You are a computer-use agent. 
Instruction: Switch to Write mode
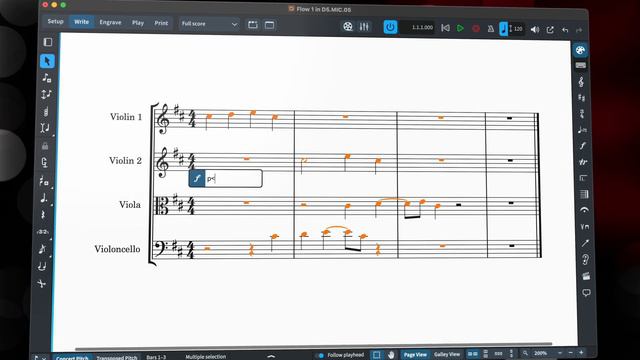tap(82, 22)
